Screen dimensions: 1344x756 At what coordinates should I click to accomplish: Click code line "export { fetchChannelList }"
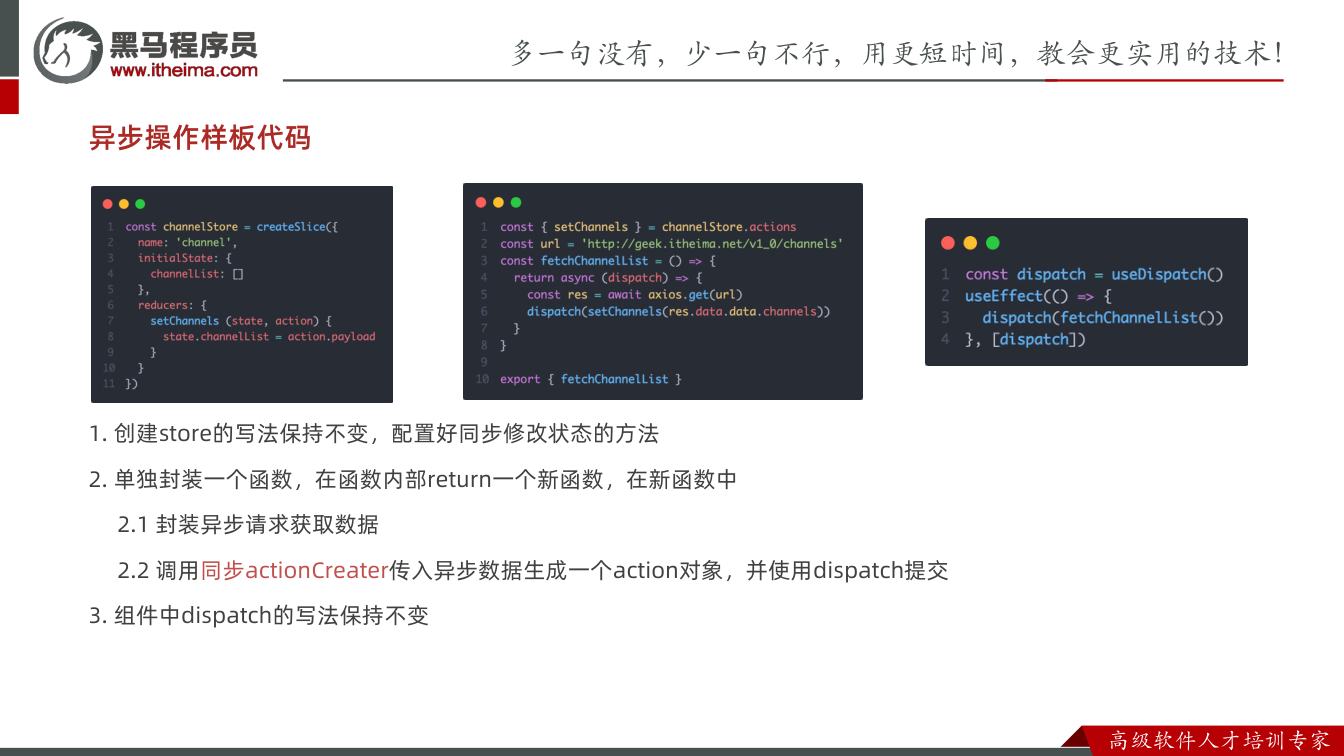pos(591,380)
